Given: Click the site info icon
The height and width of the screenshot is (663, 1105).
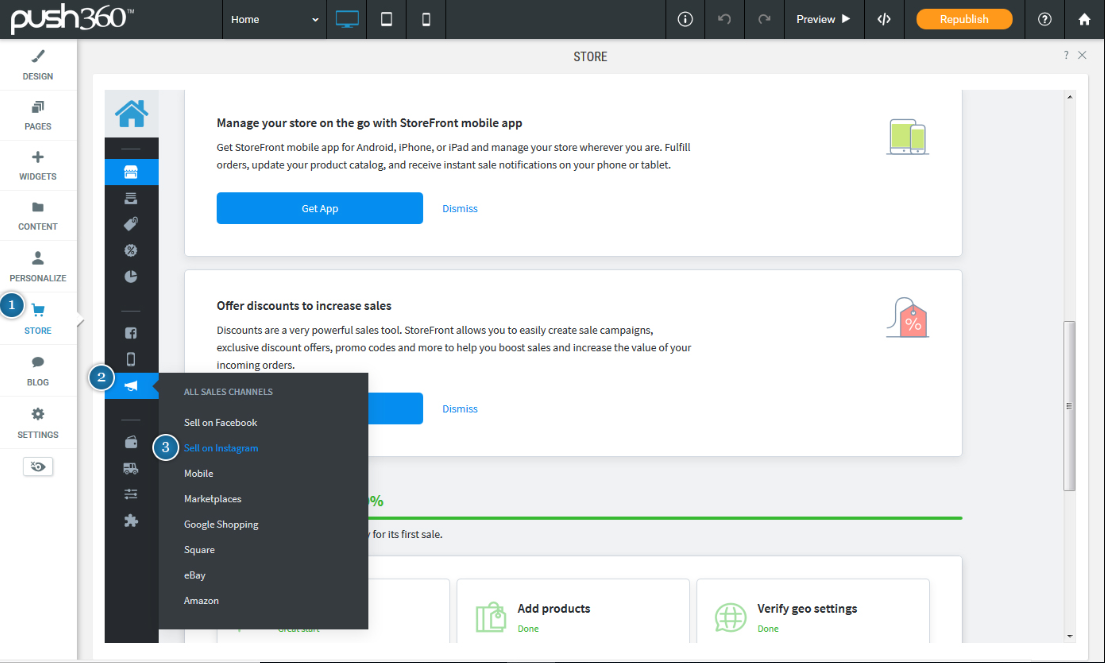Looking at the screenshot, I should (x=685, y=19).
